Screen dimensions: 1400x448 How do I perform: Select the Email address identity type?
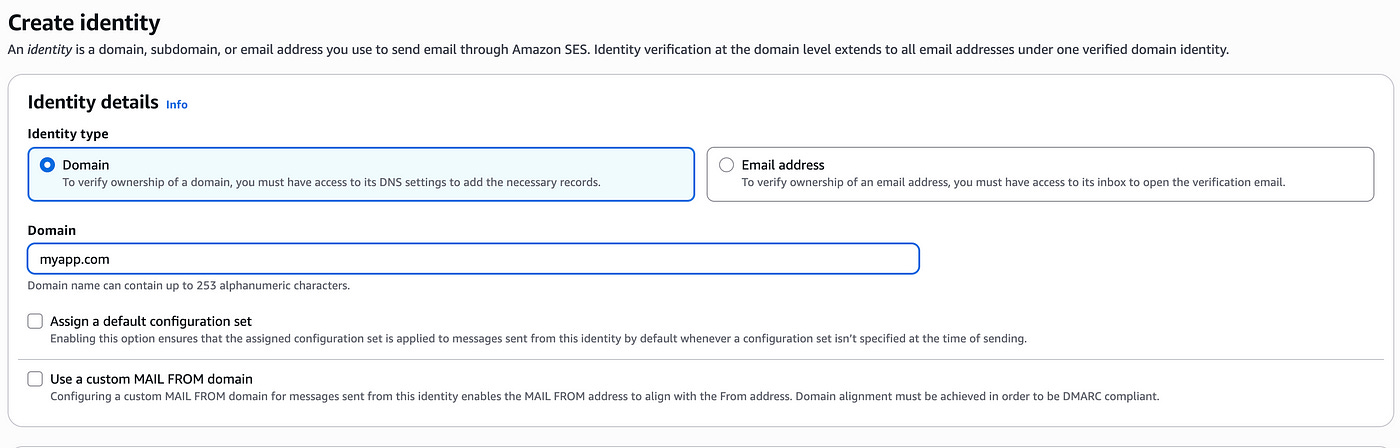pyautogui.click(x=726, y=165)
